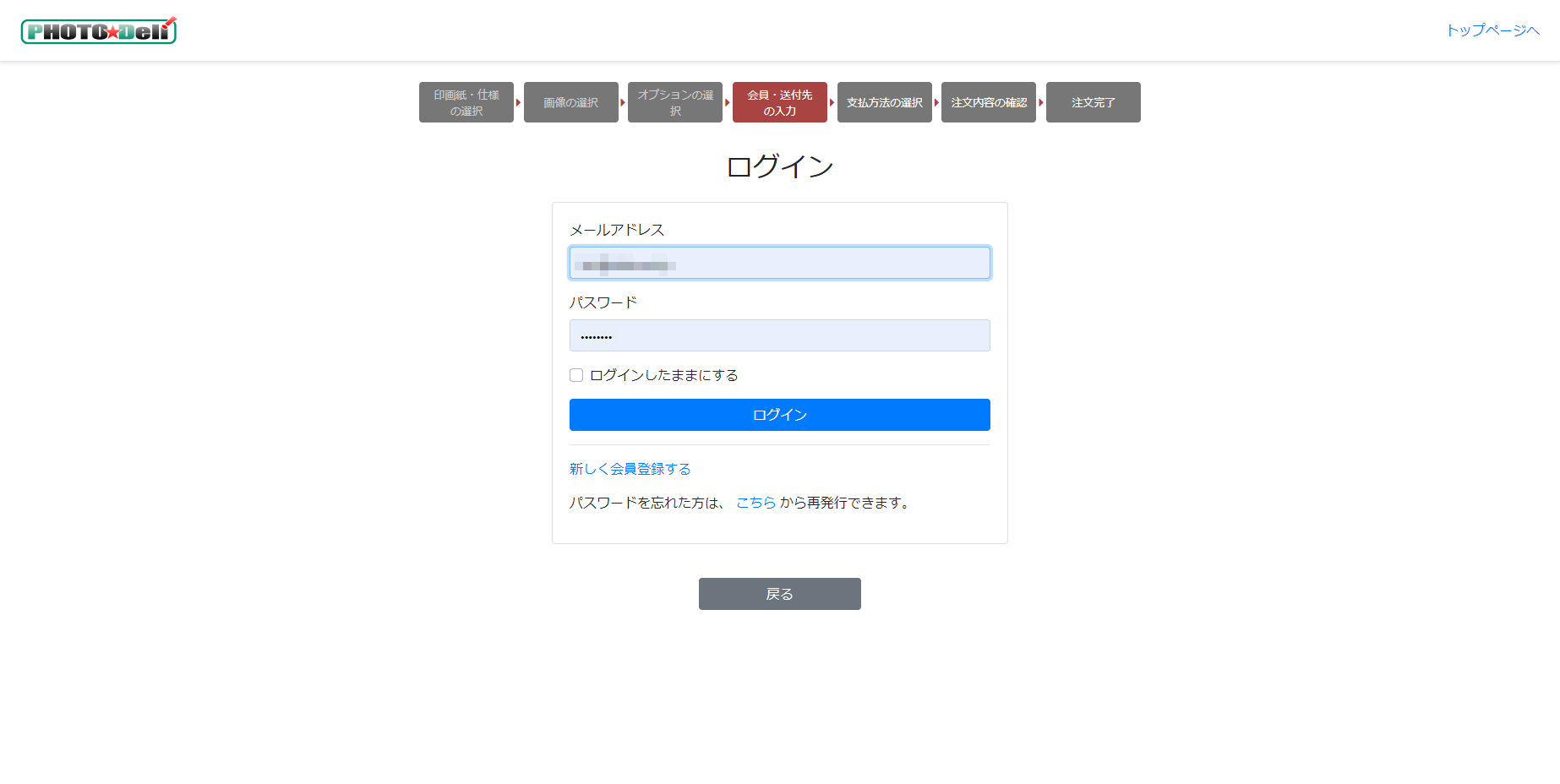Image resolution: width=1560 pixels, height=784 pixels.
Task: Open the 新しく会員登録する link
Action: pyautogui.click(x=630, y=469)
